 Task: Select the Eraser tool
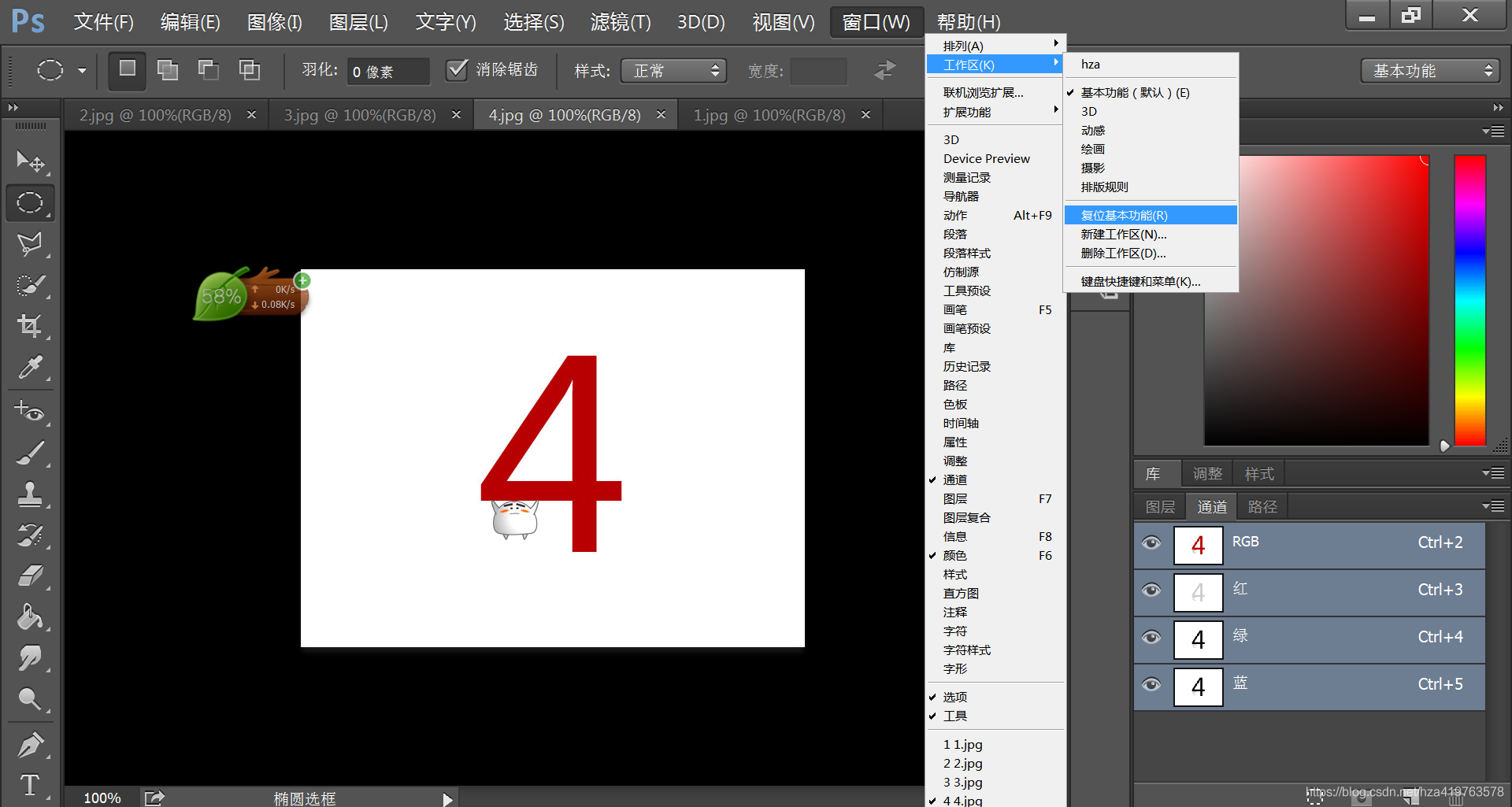click(30, 576)
